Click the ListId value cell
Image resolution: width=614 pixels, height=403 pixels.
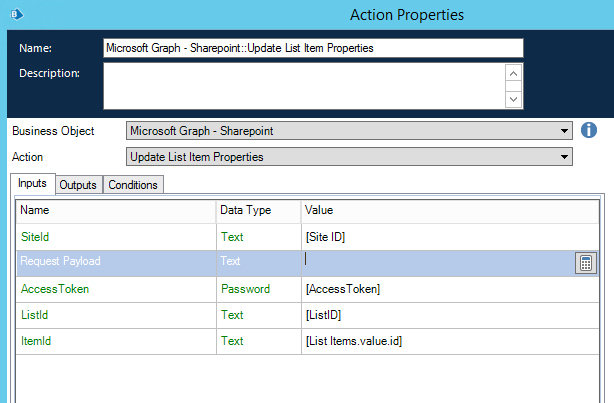[x=440, y=315]
